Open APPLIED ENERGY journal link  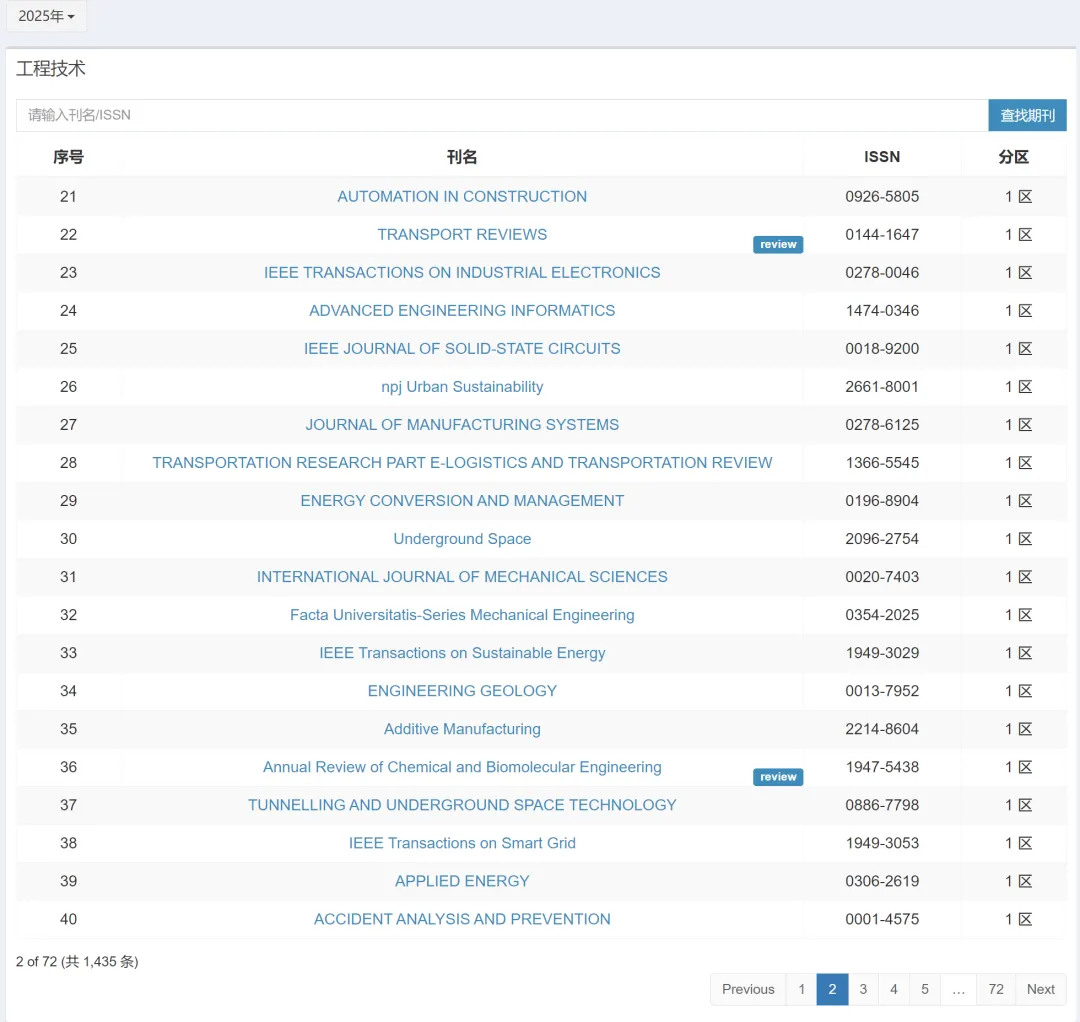point(462,881)
